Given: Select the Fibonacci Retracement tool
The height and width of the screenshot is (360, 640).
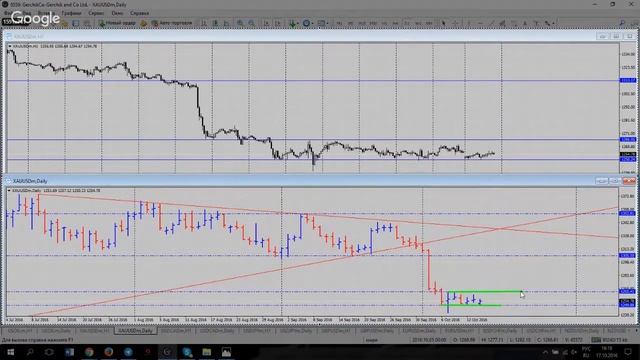Looking at the screenshot, I should (x=514, y=23).
